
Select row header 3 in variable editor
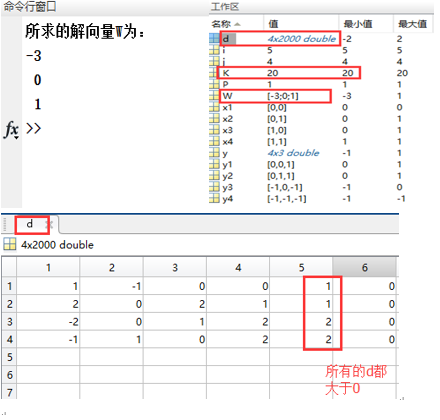click(x=9, y=322)
